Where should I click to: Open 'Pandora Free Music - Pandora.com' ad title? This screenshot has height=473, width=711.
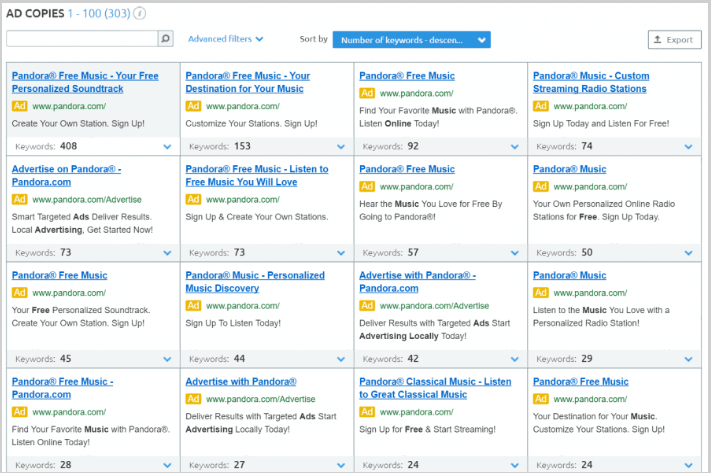pyautogui.click(x=63, y=388)
